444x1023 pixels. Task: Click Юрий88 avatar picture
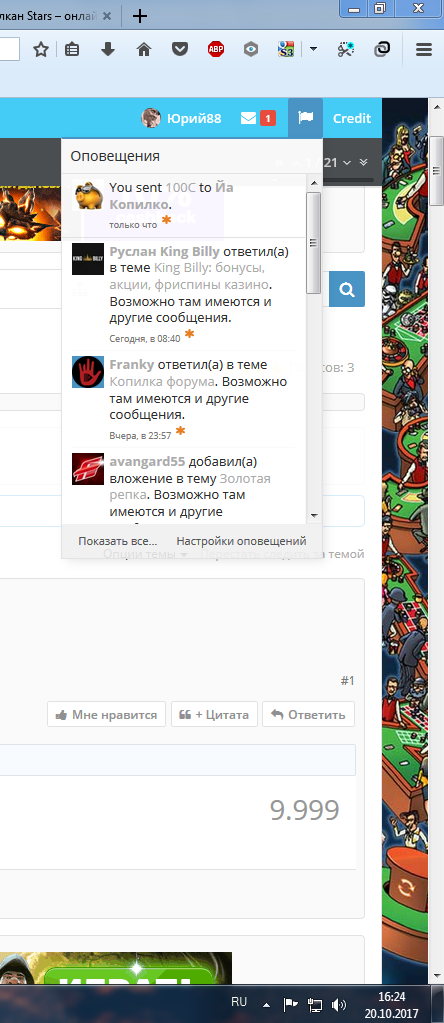pyautogui.click(x=151, y=118)
